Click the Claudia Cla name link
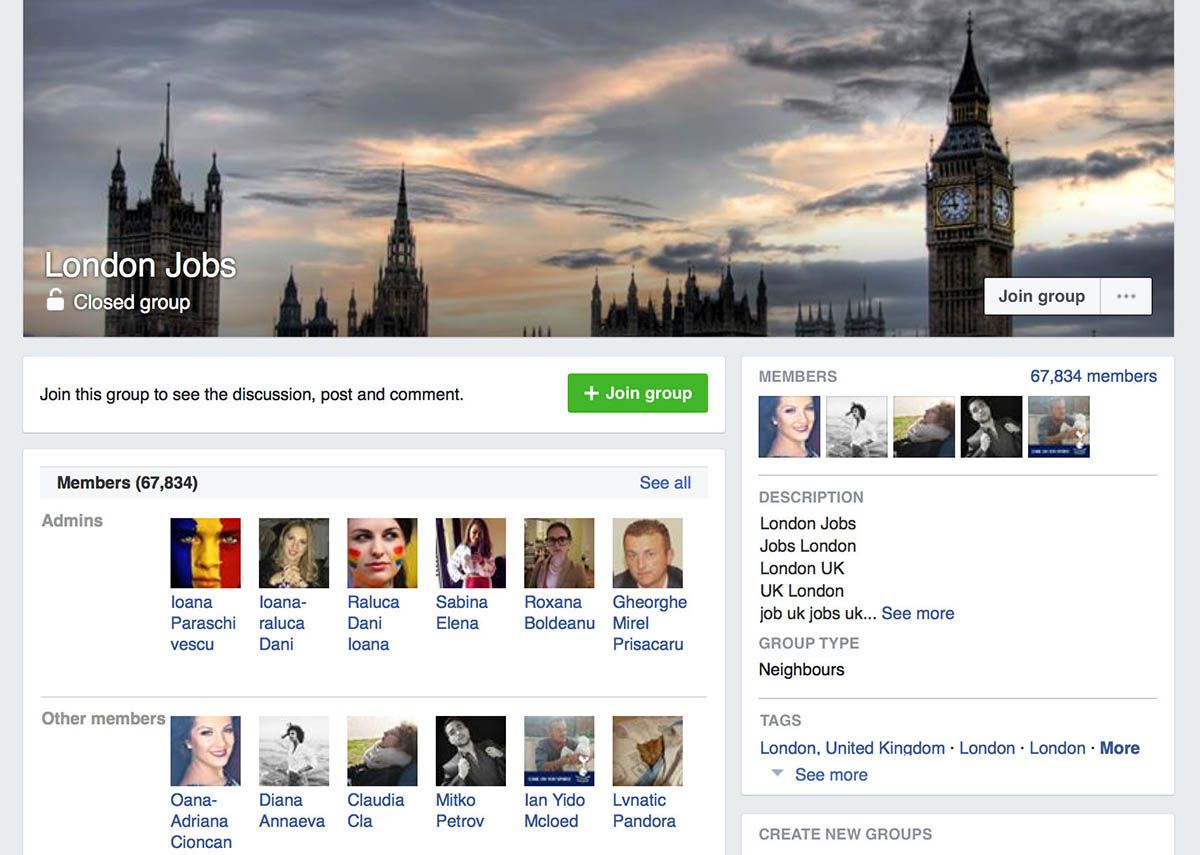The image size is (1200, 855). click(x=376, y=810)
